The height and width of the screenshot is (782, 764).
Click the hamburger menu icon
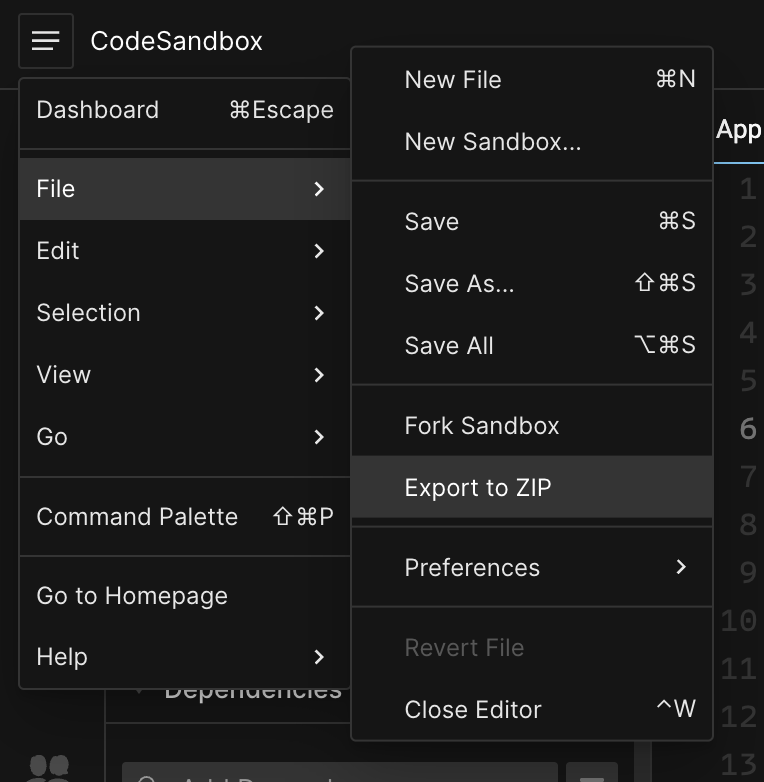[45, 41]
